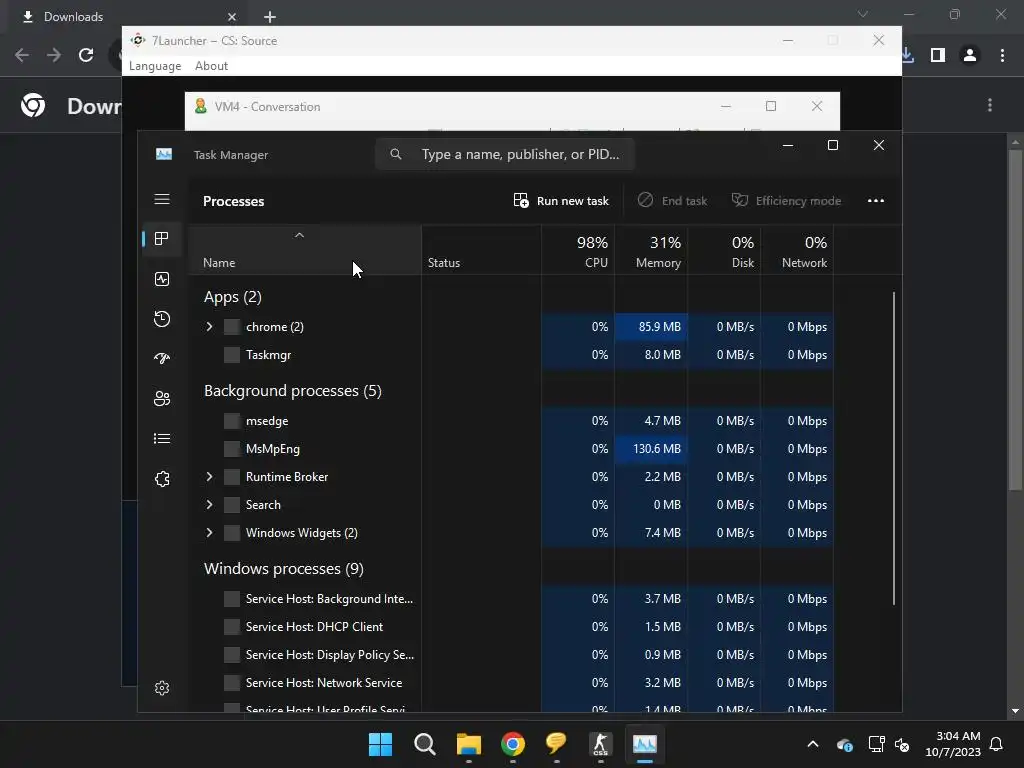Screen dimensions: 1024x768
Task: Focus the Task Manager search box
Action: (504, 154)
